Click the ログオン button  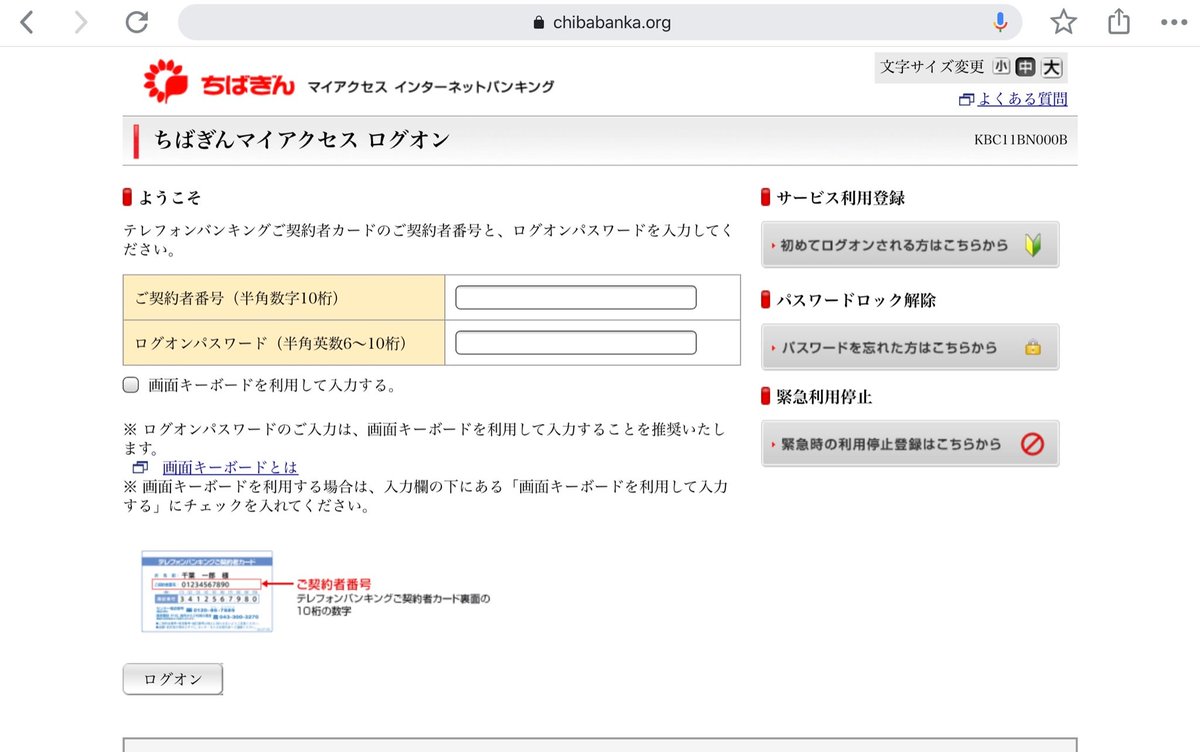coord(173,679)
